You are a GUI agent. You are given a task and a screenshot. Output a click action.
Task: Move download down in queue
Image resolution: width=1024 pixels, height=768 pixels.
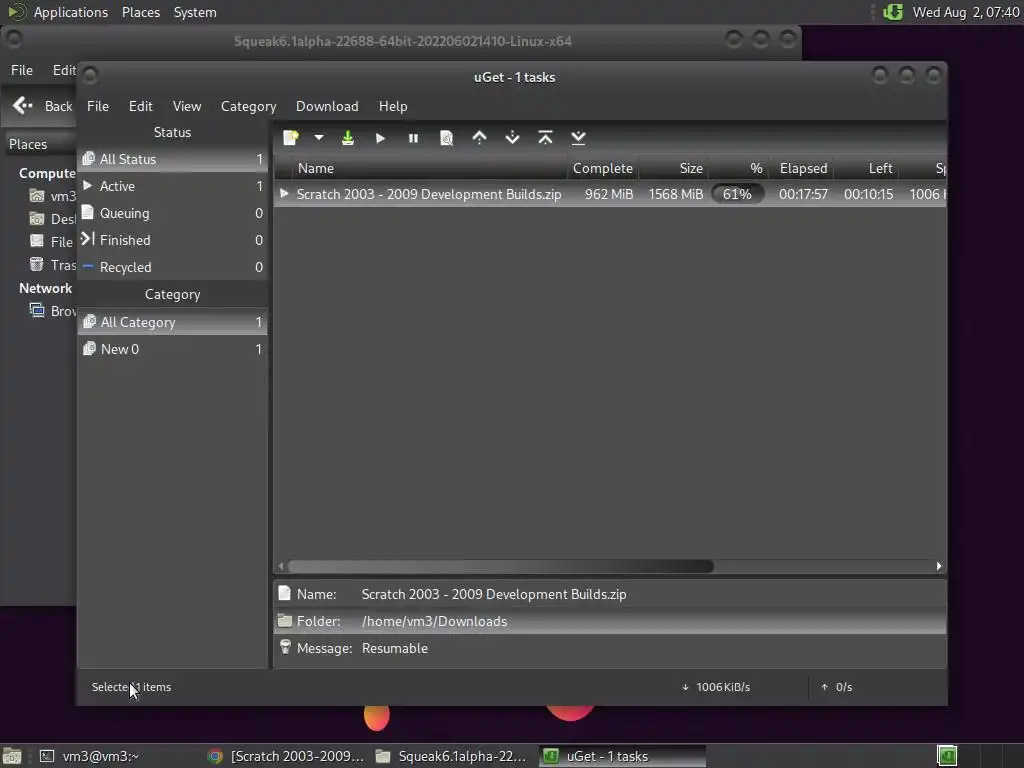(x=513, y=138)
